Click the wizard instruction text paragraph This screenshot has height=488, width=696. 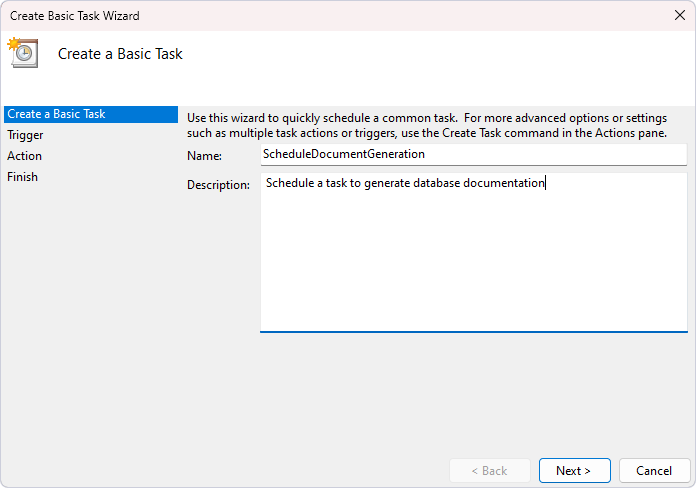click(x=427, y=126)
